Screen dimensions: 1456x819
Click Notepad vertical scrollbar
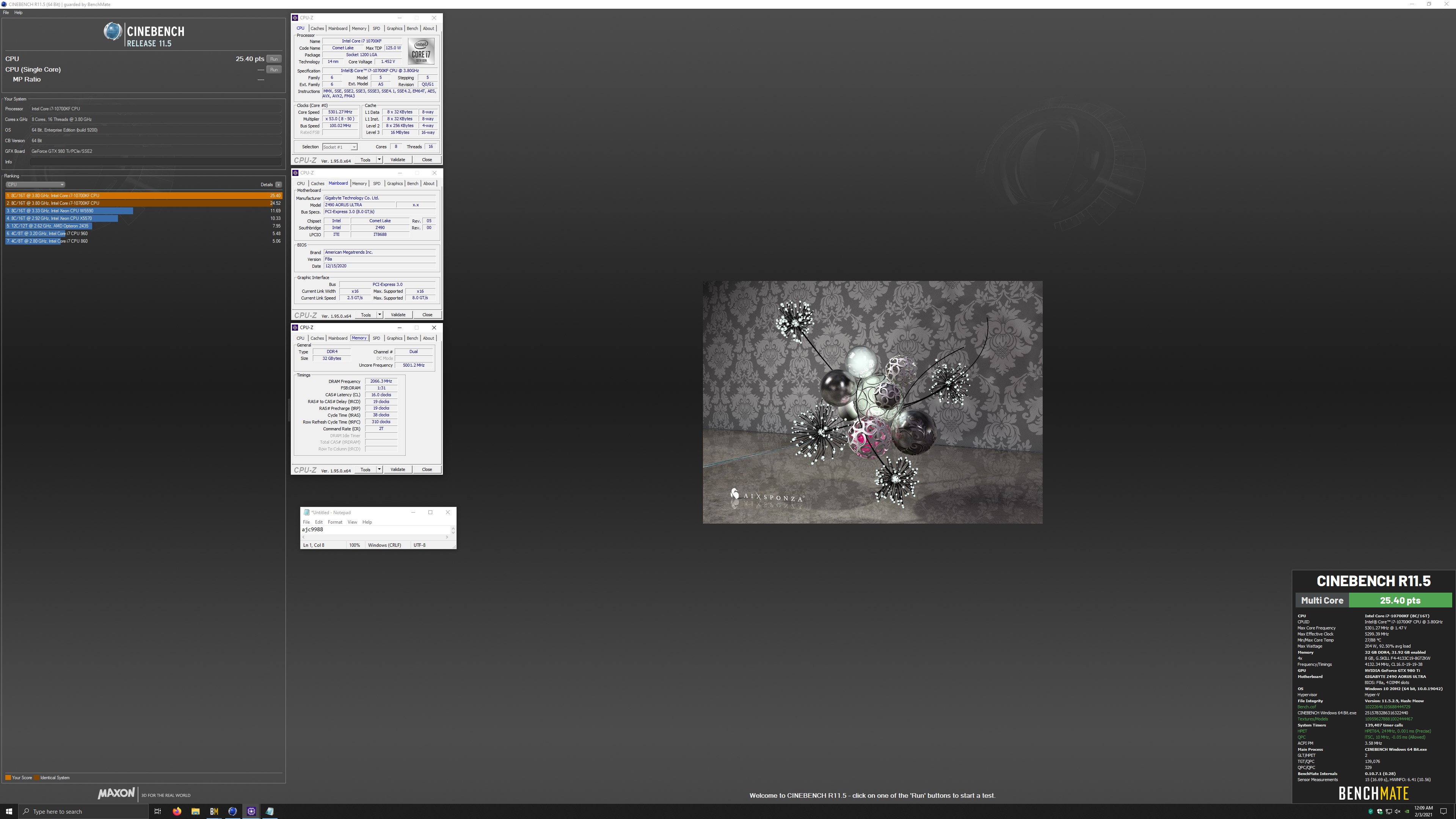(x=453, y=530)
